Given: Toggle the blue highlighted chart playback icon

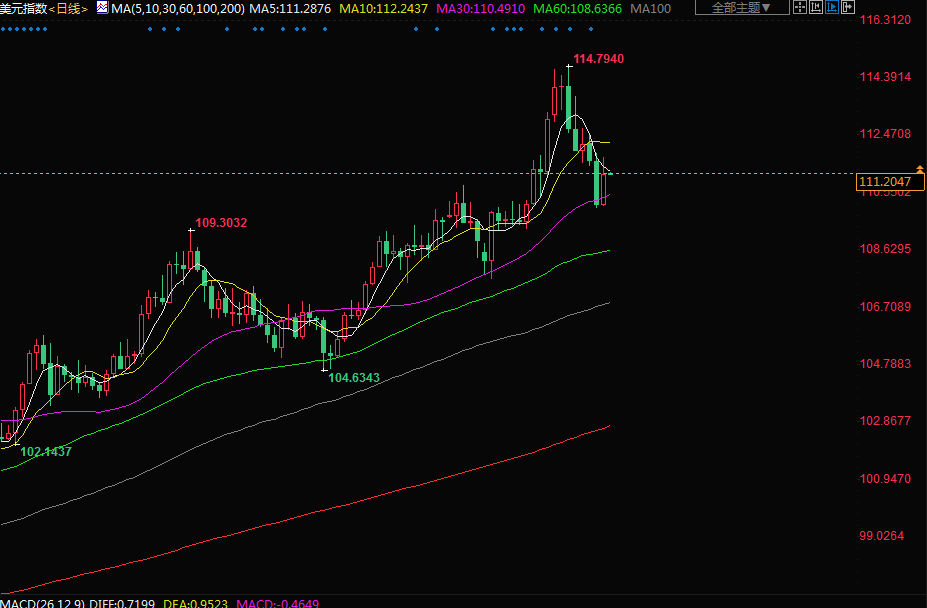Looking at the screenshot, I should coord(832,7).
